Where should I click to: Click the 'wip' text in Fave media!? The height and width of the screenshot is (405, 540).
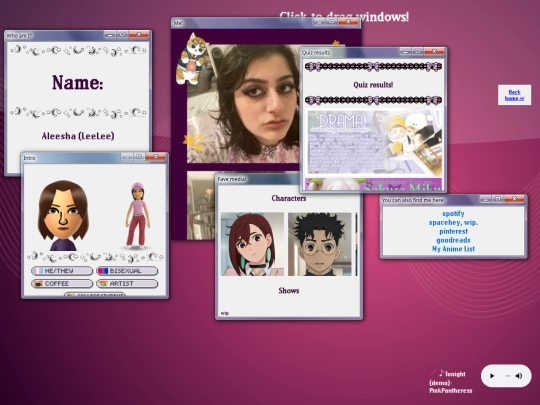225,313
